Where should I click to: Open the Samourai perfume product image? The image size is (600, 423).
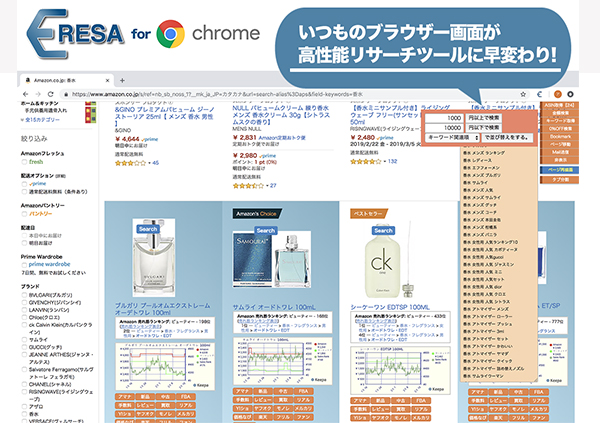(272, 260)
